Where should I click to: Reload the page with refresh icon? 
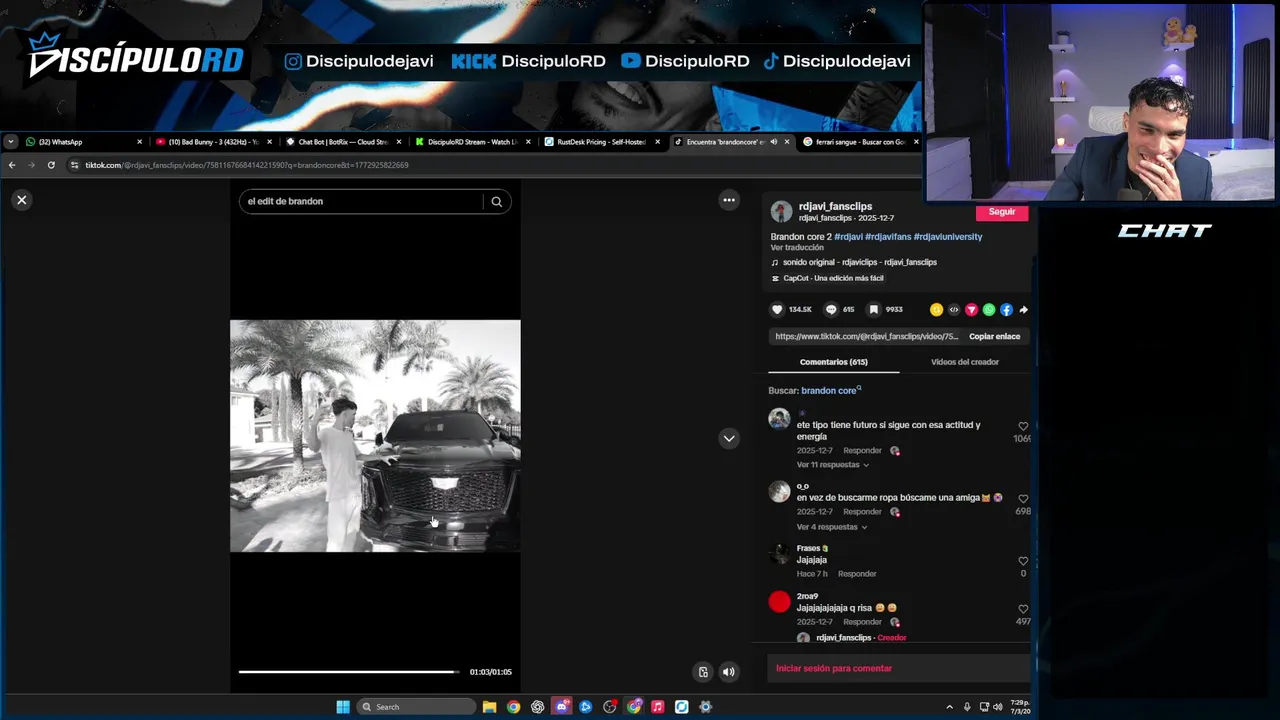tap(51, 165)
